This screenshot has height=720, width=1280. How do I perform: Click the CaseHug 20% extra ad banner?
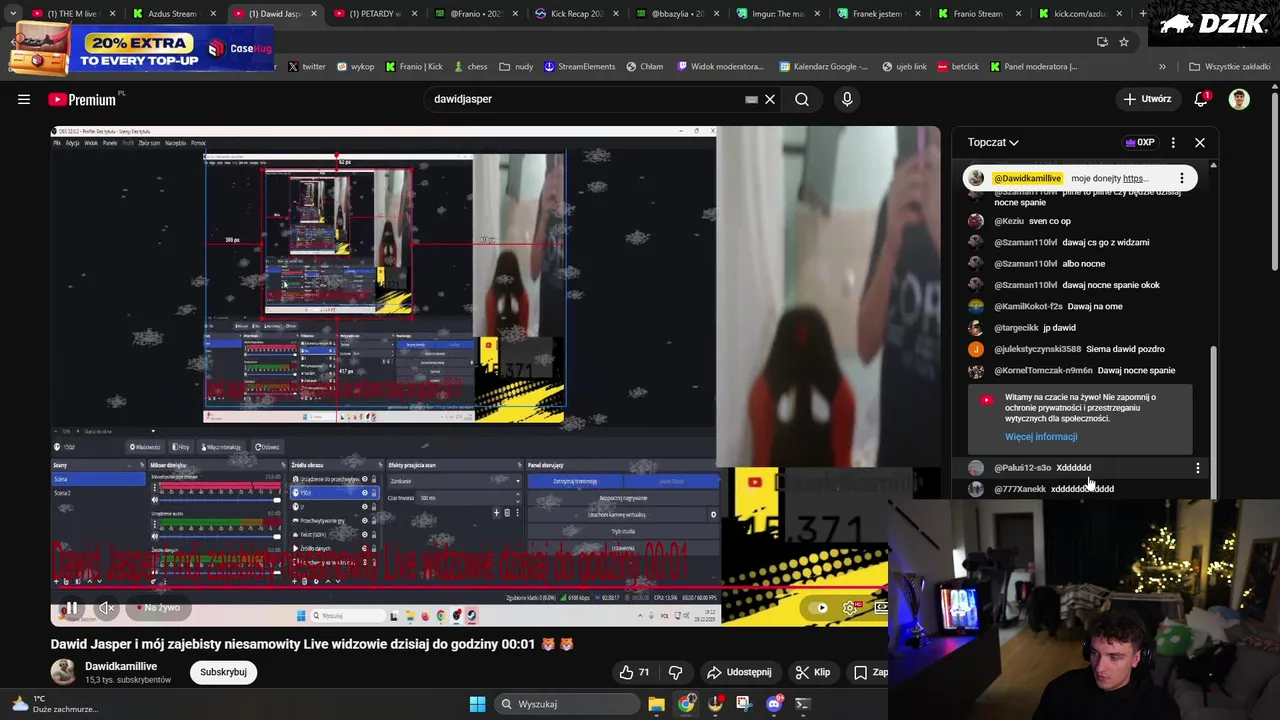pyautogui.click(x=140, y=49)
